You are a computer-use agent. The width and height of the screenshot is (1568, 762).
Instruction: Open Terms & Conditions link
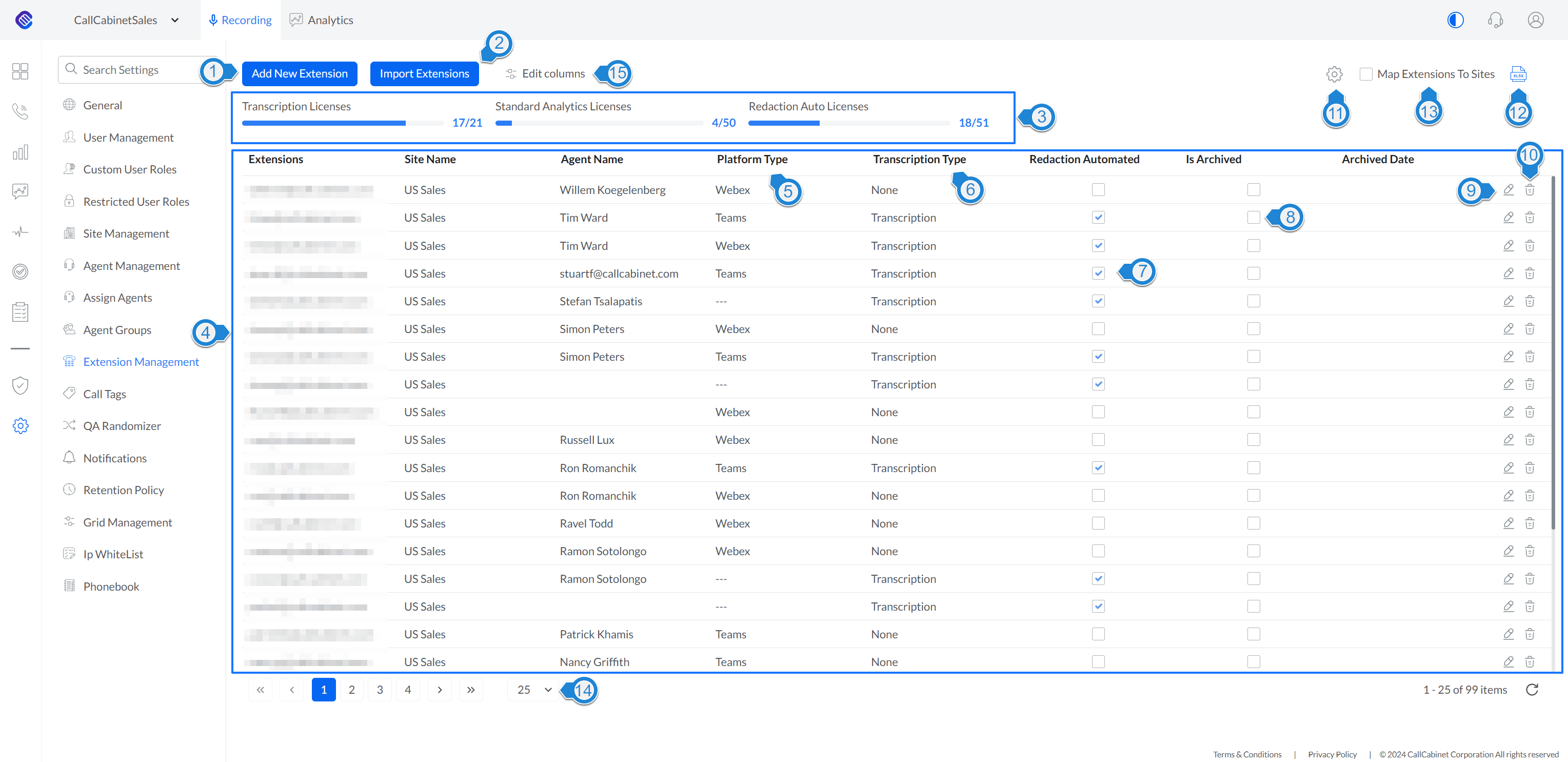(x=1247, y=754)
